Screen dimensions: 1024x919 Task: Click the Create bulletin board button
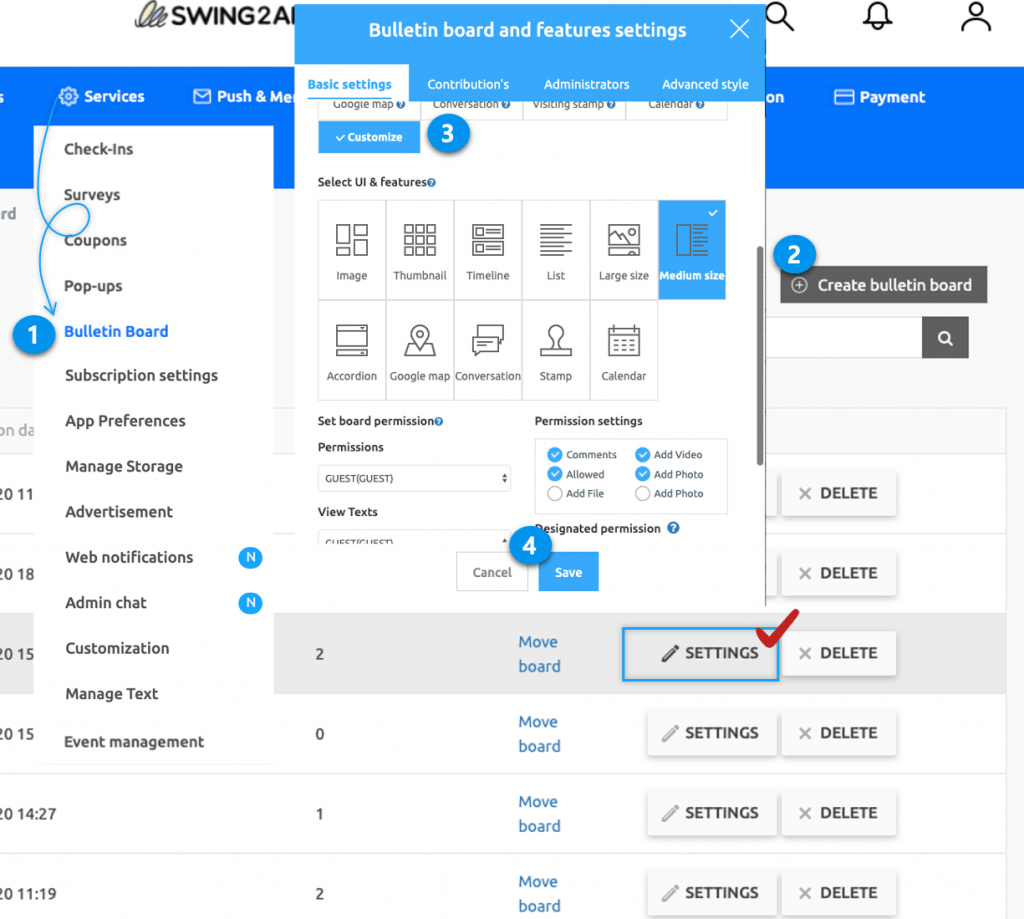(883, 284)
